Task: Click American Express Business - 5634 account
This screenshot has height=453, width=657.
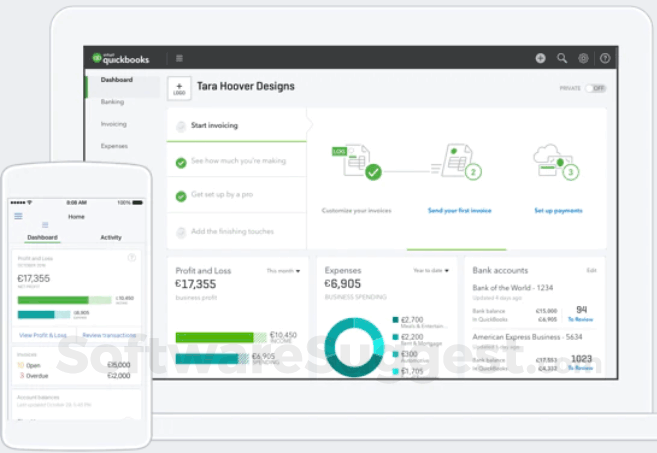Action: click(x=527, y=337)
